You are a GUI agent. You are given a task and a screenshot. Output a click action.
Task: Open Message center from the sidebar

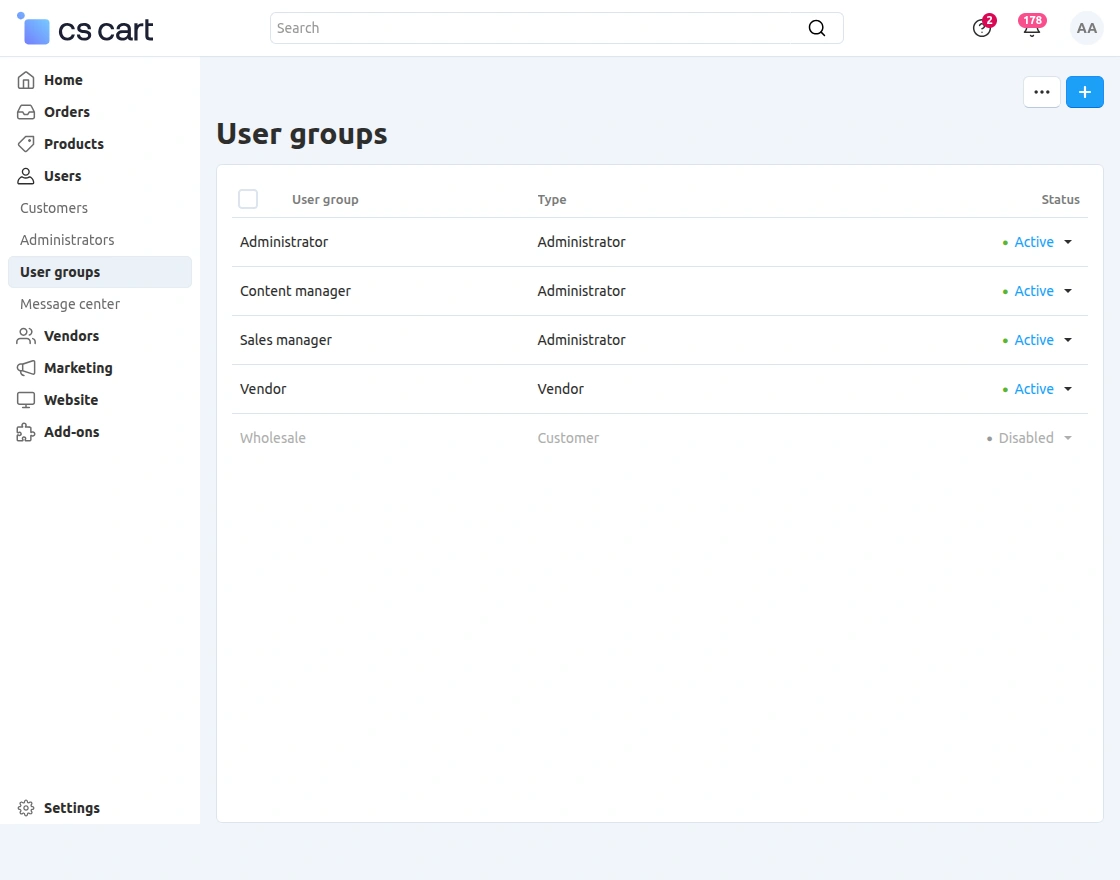pos(69,304)
